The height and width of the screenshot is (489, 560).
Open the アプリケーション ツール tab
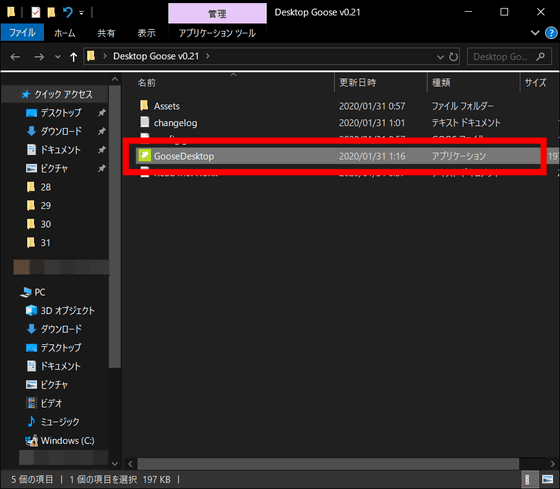[217, 33]
